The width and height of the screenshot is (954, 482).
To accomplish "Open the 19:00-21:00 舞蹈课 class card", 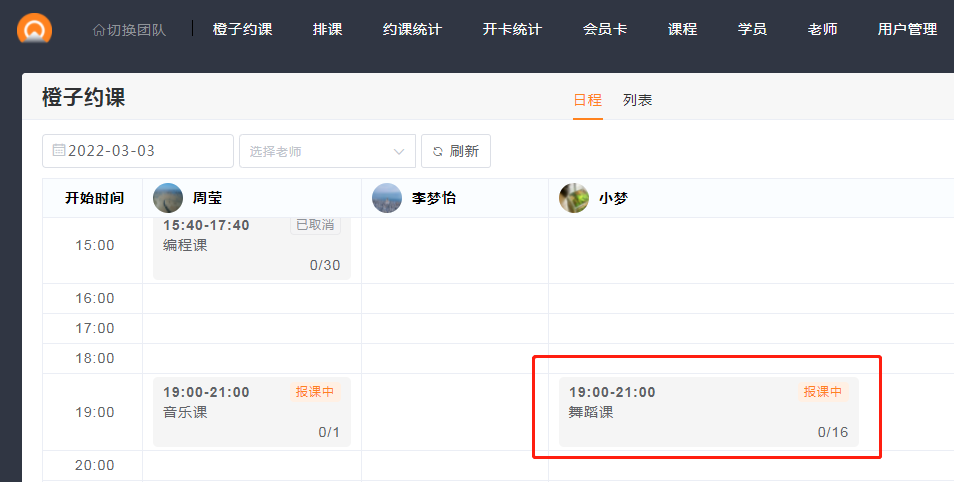I will [705, 412].
